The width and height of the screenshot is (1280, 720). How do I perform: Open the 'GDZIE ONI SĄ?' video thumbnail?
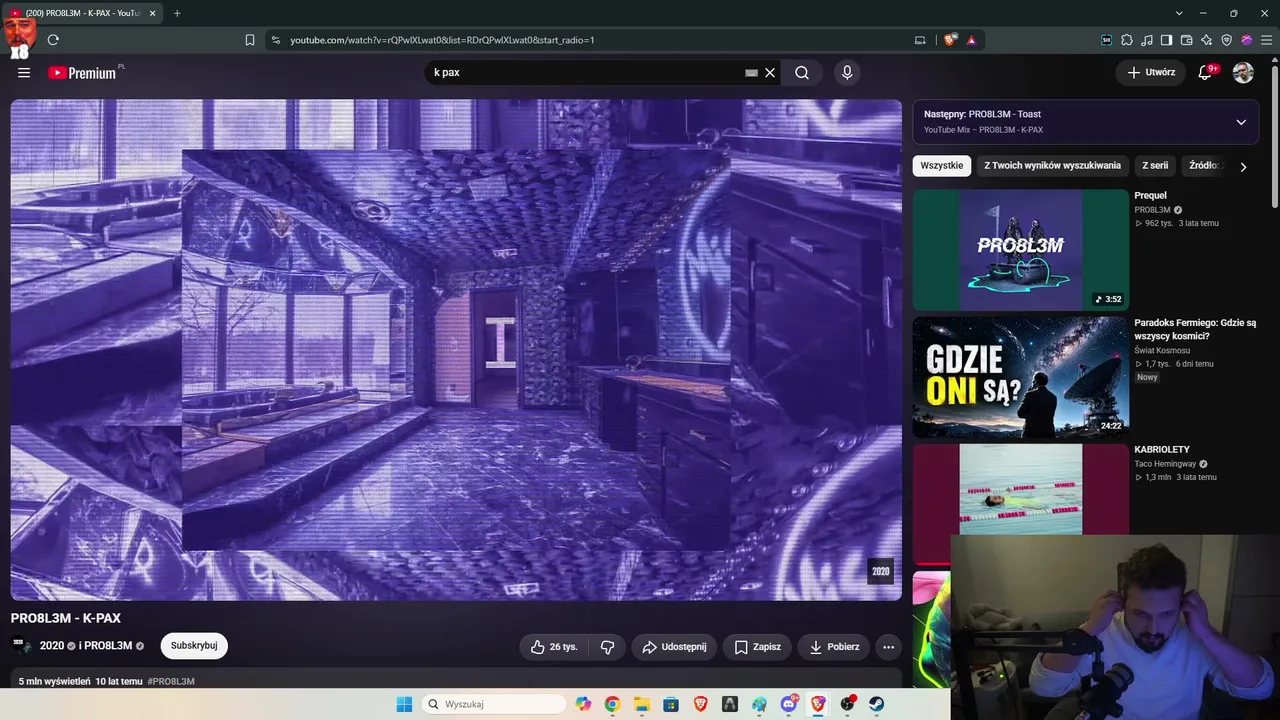point(1020,377)
